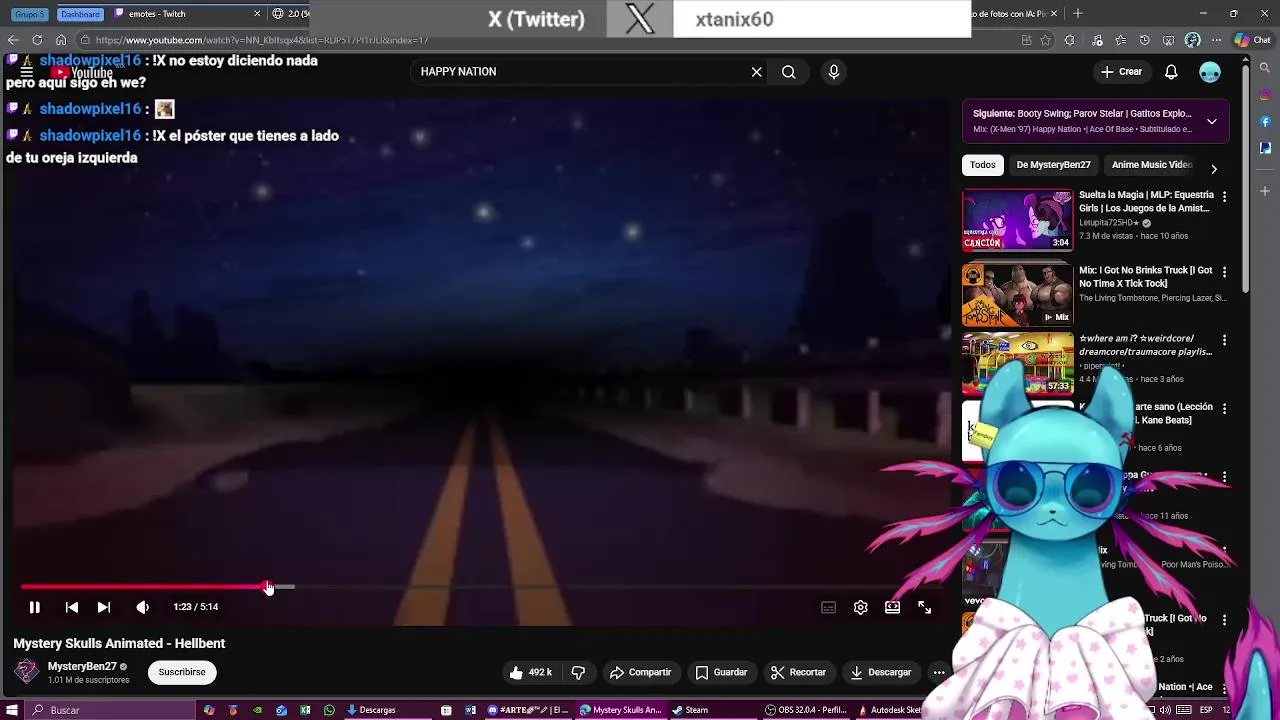Pause the Hellbent video
This screenshot has width=1280, height=720.
pyautogui.click(x=34, y=607)
